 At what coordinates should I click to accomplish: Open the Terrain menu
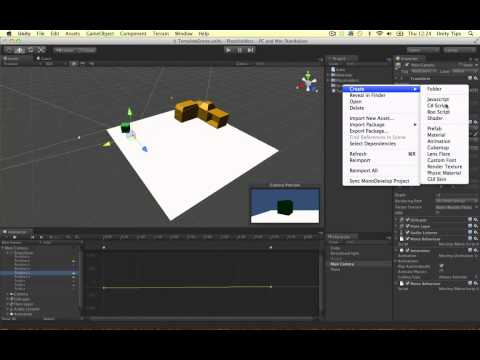[161, 34]
